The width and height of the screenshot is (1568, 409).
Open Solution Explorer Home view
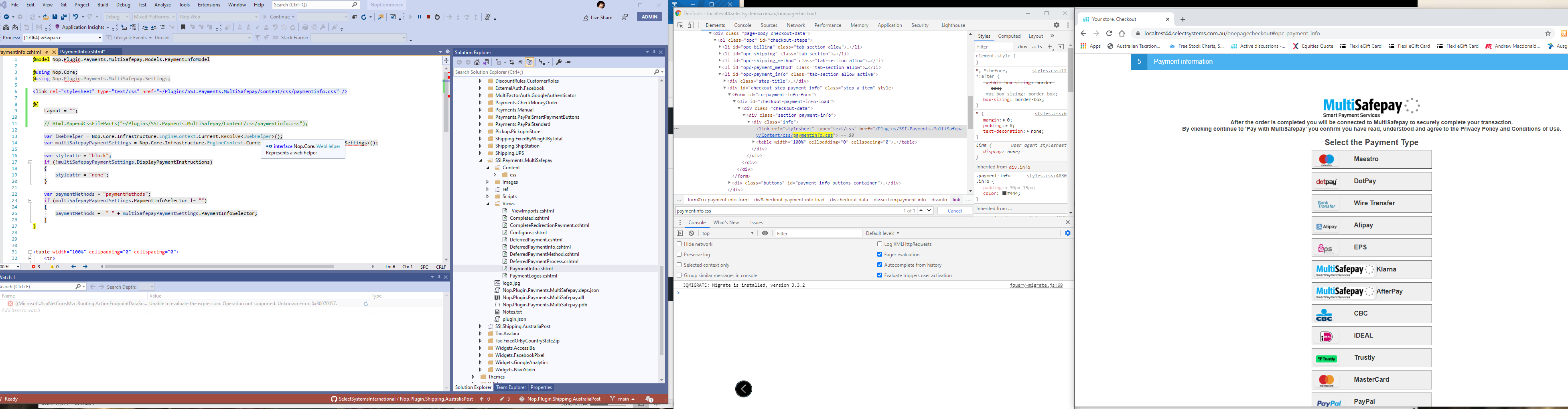(477, 62)
